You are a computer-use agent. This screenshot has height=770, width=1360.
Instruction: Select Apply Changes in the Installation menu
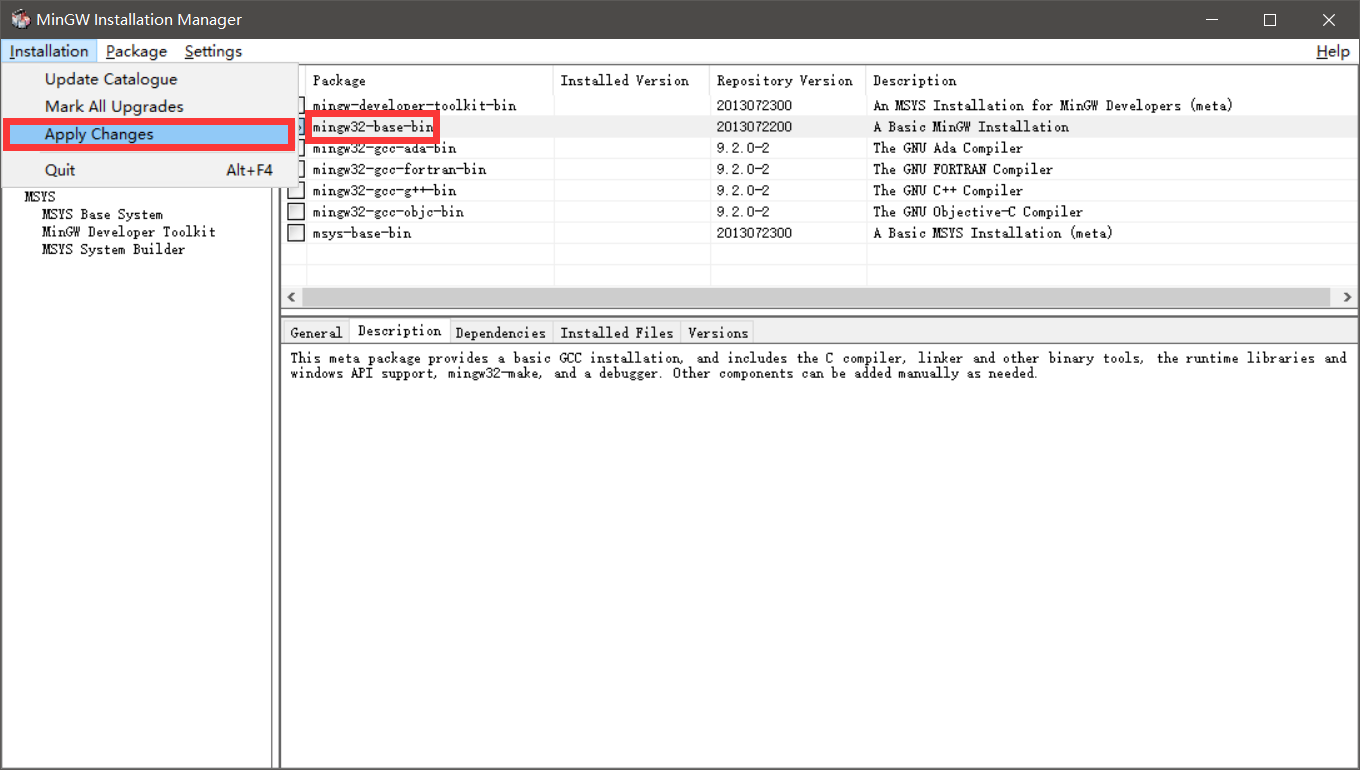150,134
